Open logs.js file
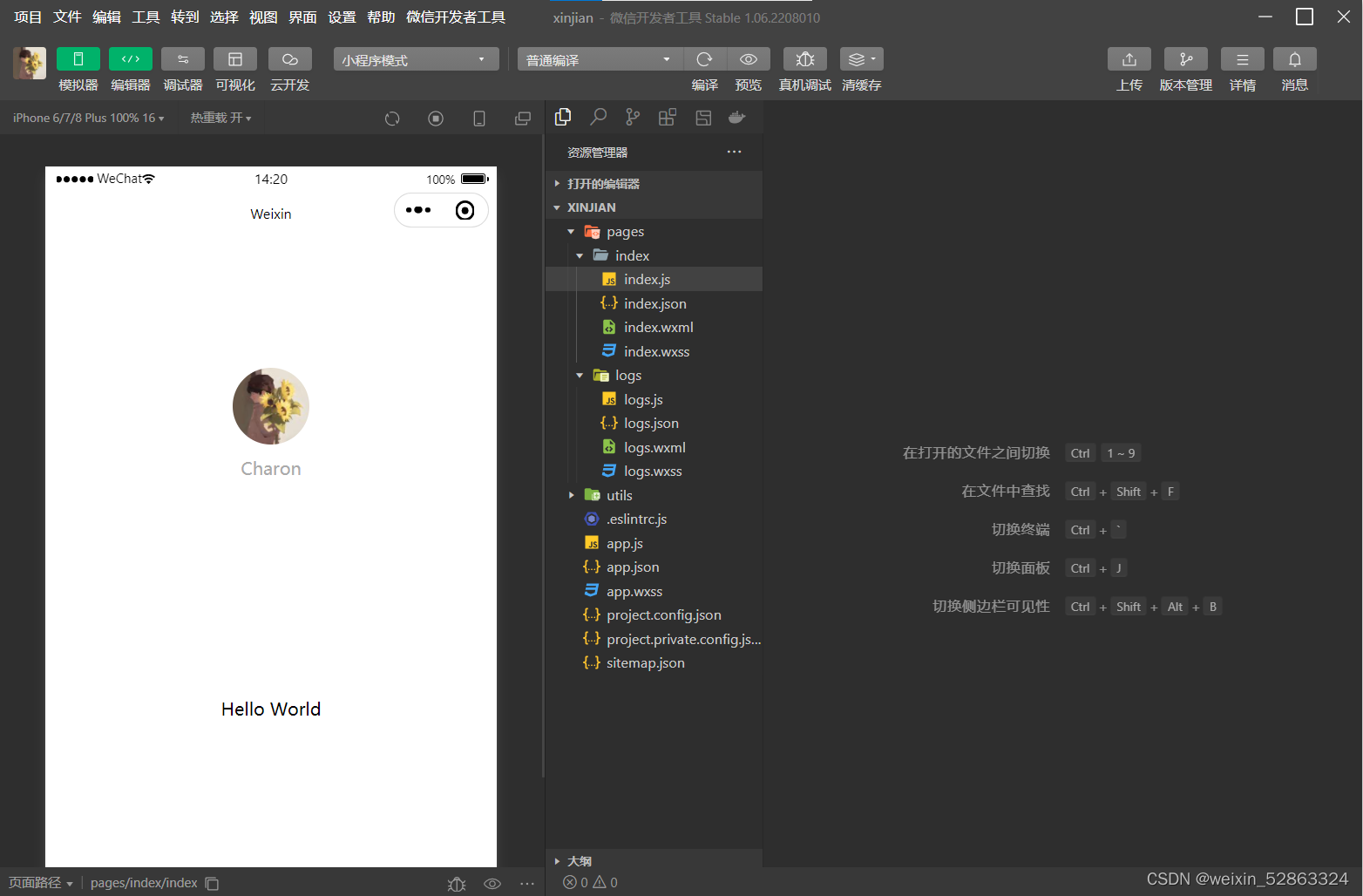 tap(654, 399)
